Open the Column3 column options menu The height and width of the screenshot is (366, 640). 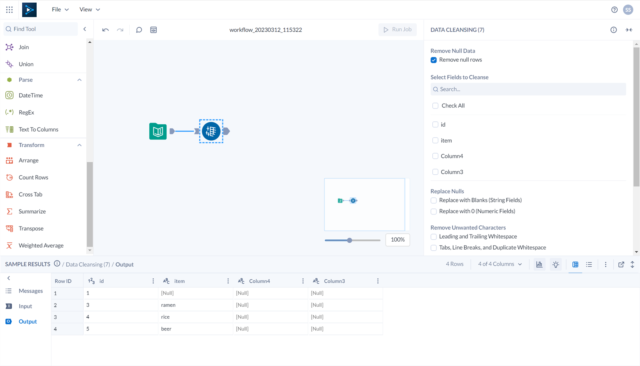pos(378,281)
